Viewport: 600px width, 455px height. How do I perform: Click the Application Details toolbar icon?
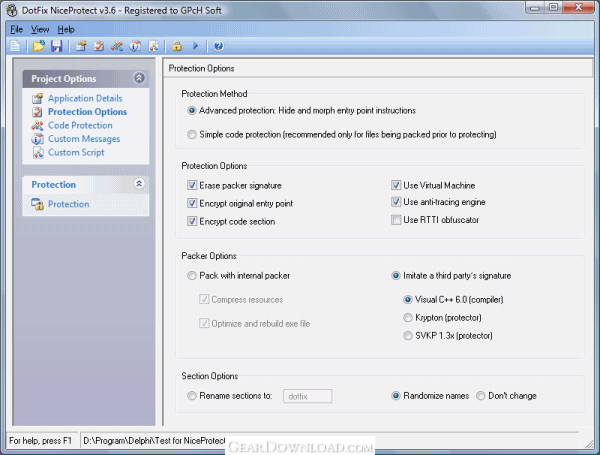coord(81,46)
